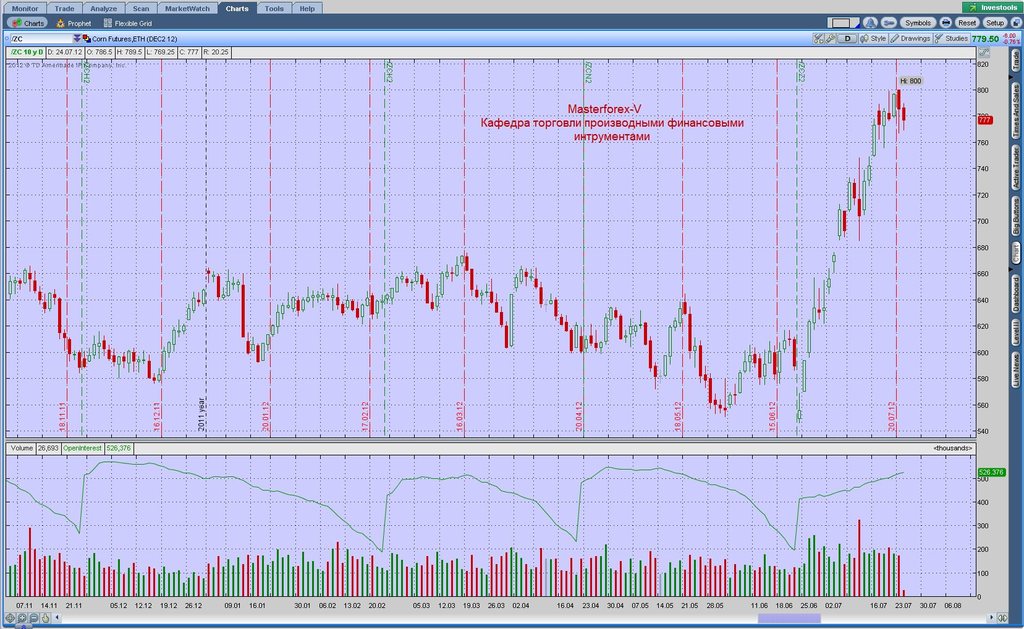
Task: Open the Big Buttons side tab
Action: 1016,216
